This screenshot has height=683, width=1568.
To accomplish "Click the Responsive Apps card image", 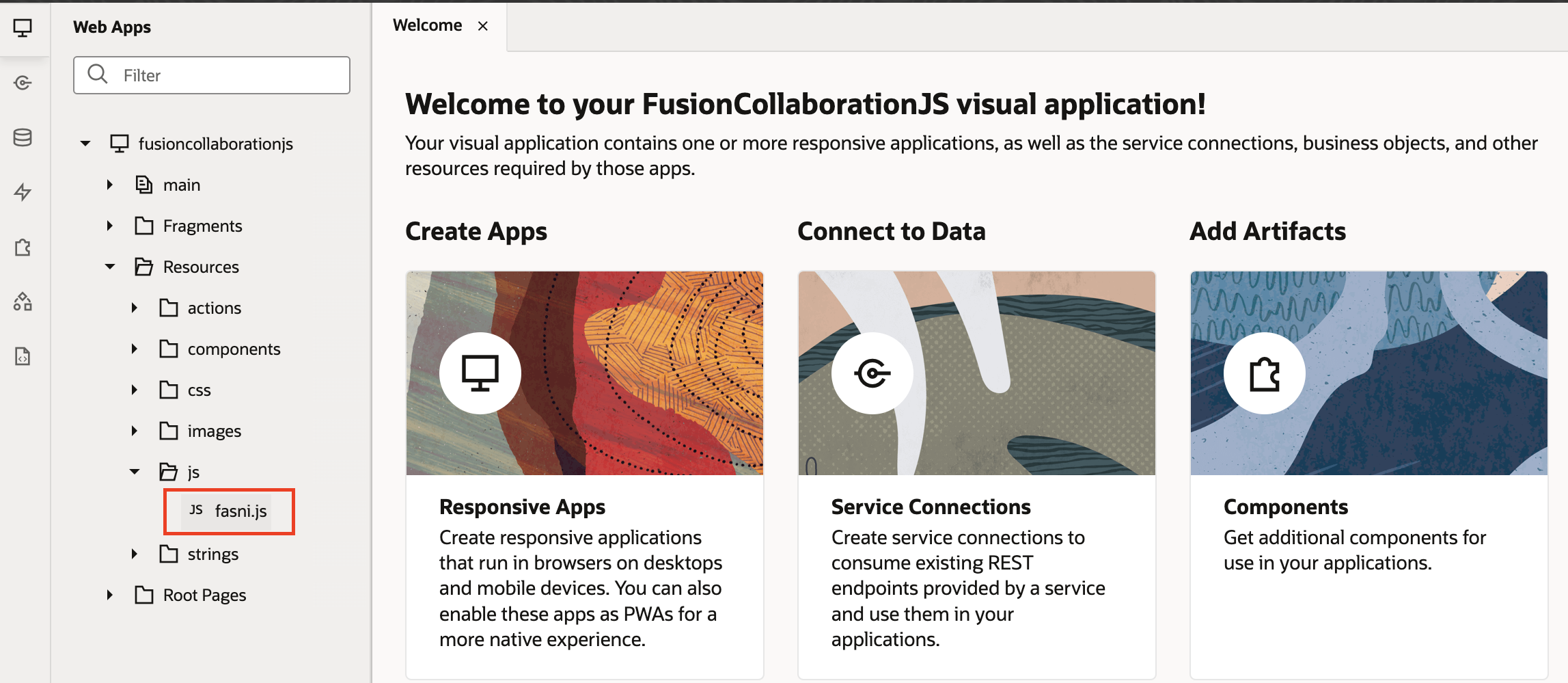I will tap(584, 373).
